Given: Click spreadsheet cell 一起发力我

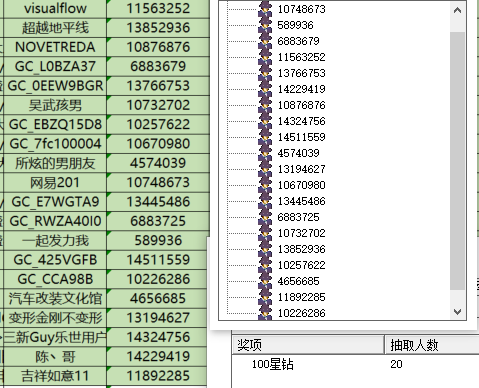Looking at the screenshot, I should tap(55, 240).
